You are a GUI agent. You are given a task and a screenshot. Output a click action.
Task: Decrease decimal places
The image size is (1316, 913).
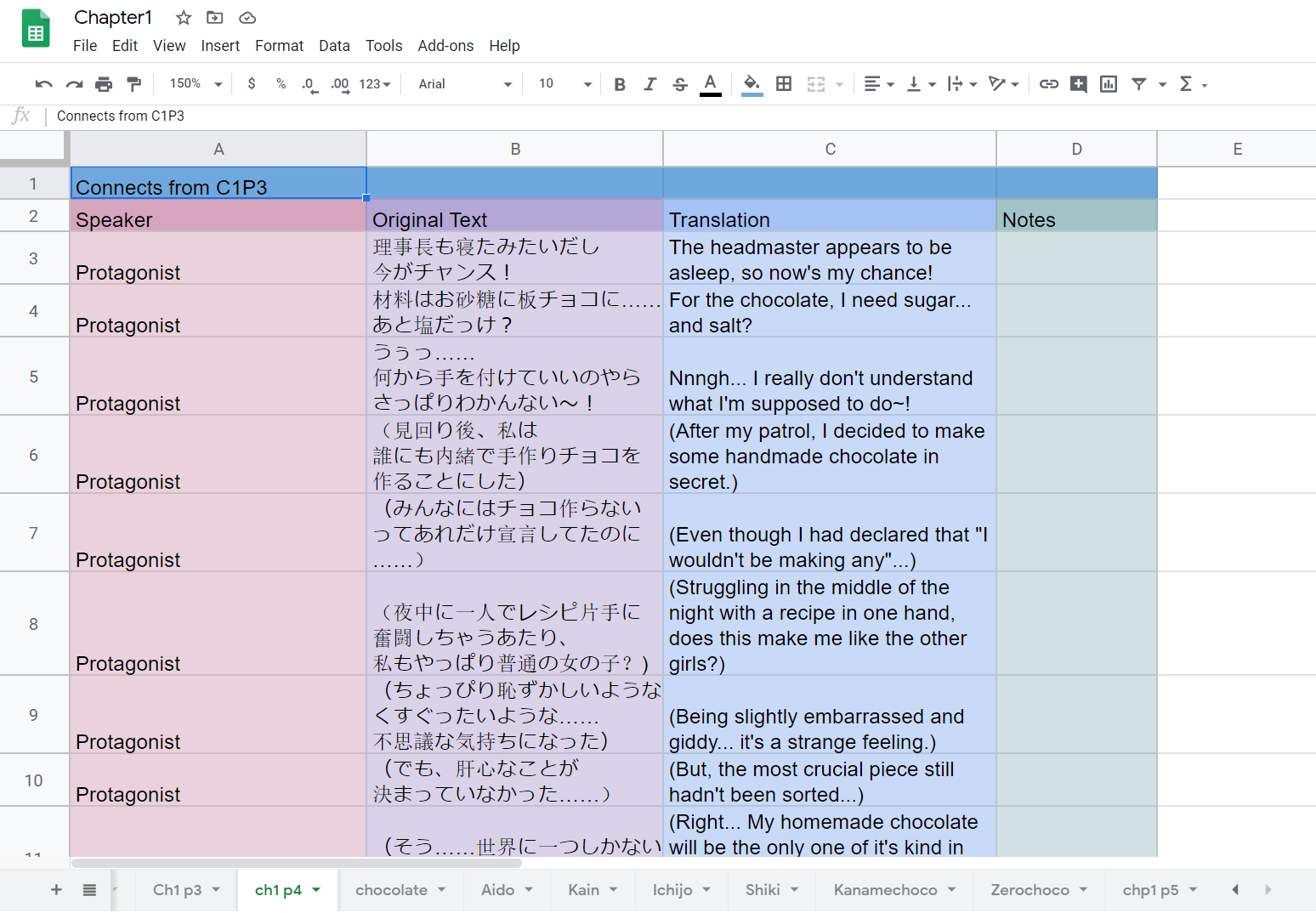[x=309, y=84]
